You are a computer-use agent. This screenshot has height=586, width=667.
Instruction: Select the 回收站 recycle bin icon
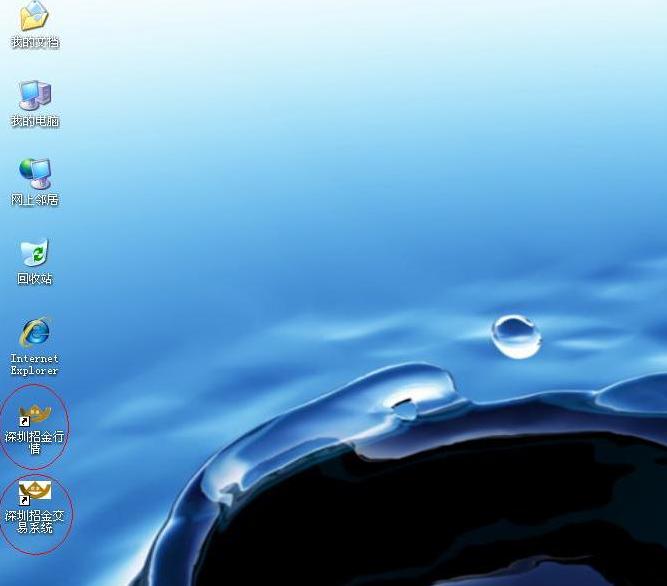point(35,253)
